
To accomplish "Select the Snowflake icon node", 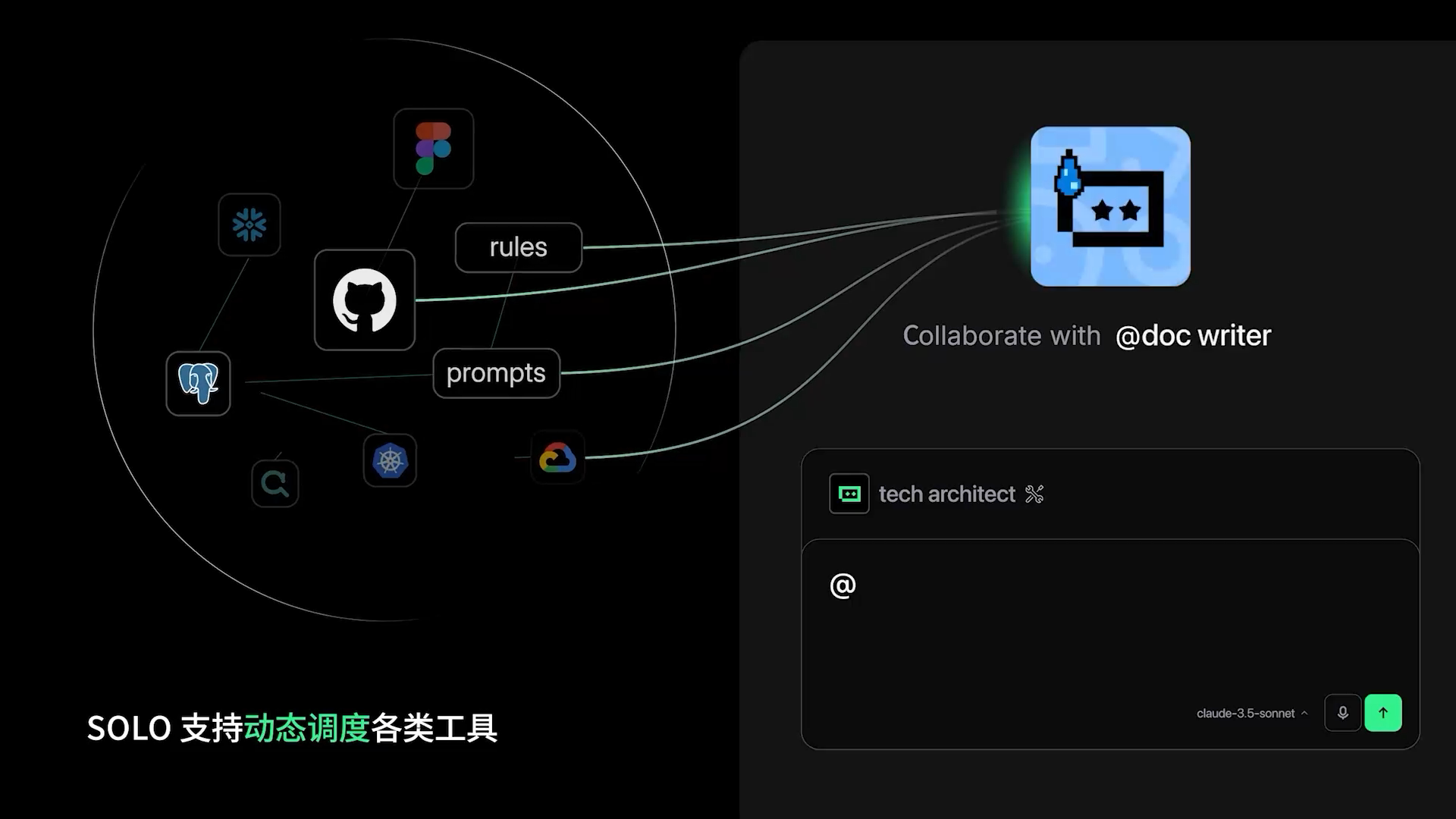I will click(249, 224).
